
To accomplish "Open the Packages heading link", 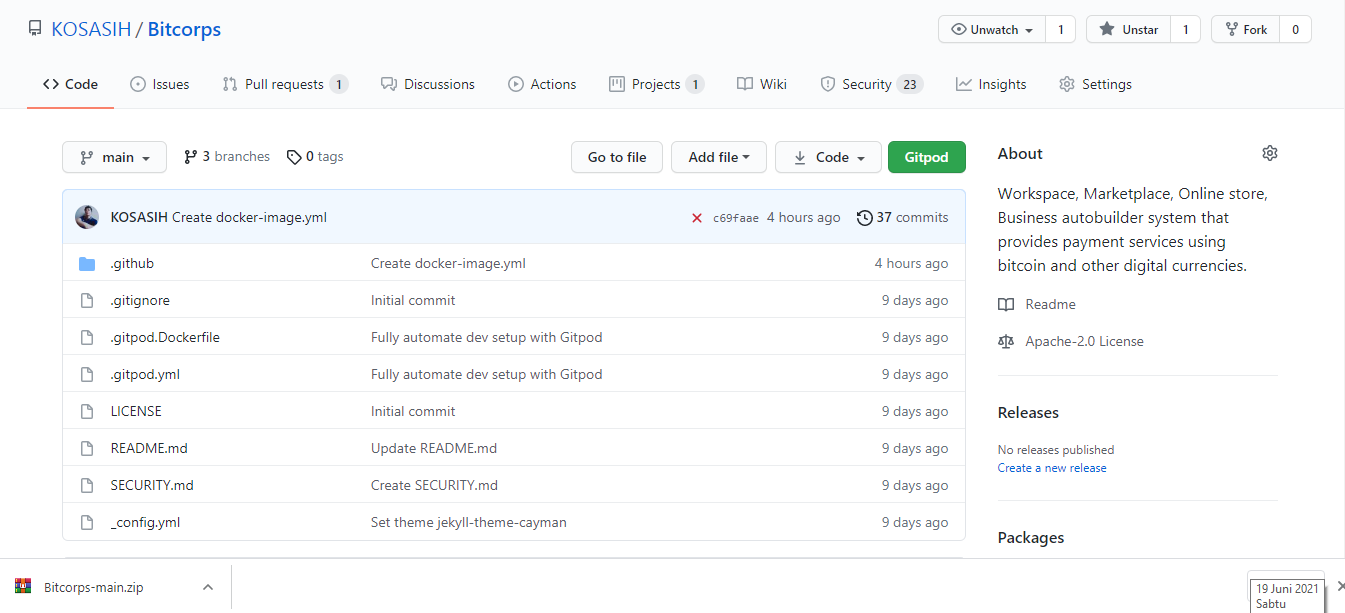I will [1031, 537].
